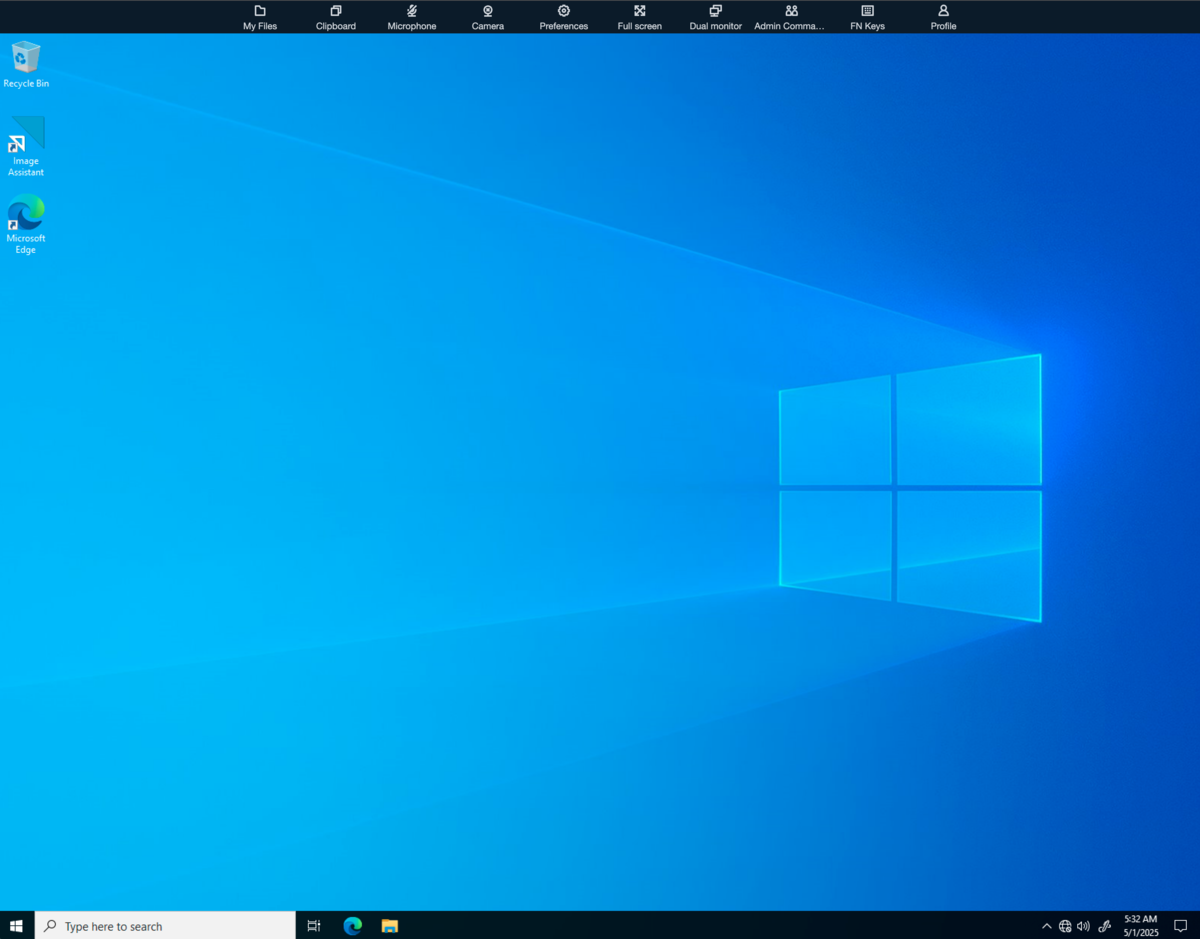Click the taskbar search box
Image resolution: width=1200 pixels, height=939 pixels.
pos(165,926)
